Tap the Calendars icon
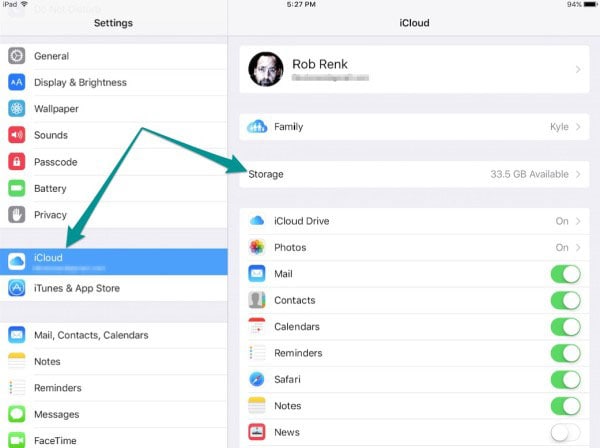Viewport: 600px width, 448px height. click(257, 326)
